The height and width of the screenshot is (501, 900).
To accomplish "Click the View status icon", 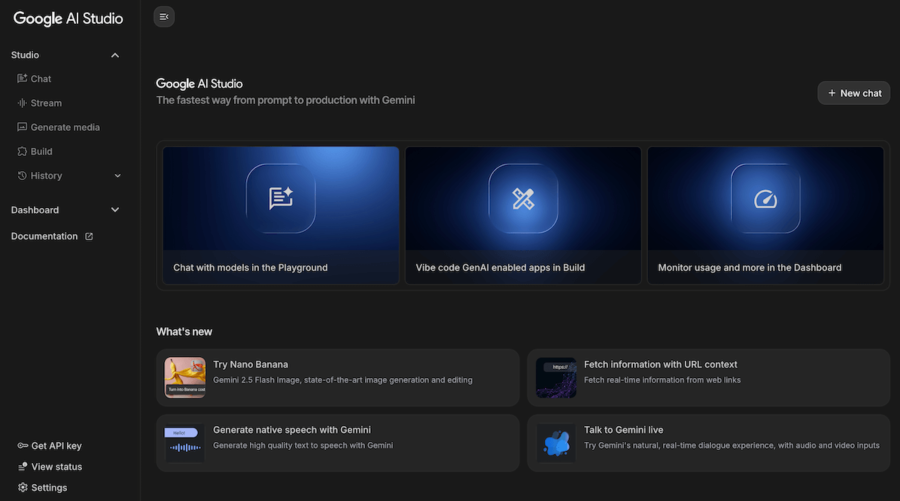I will [x=22, y=467].
